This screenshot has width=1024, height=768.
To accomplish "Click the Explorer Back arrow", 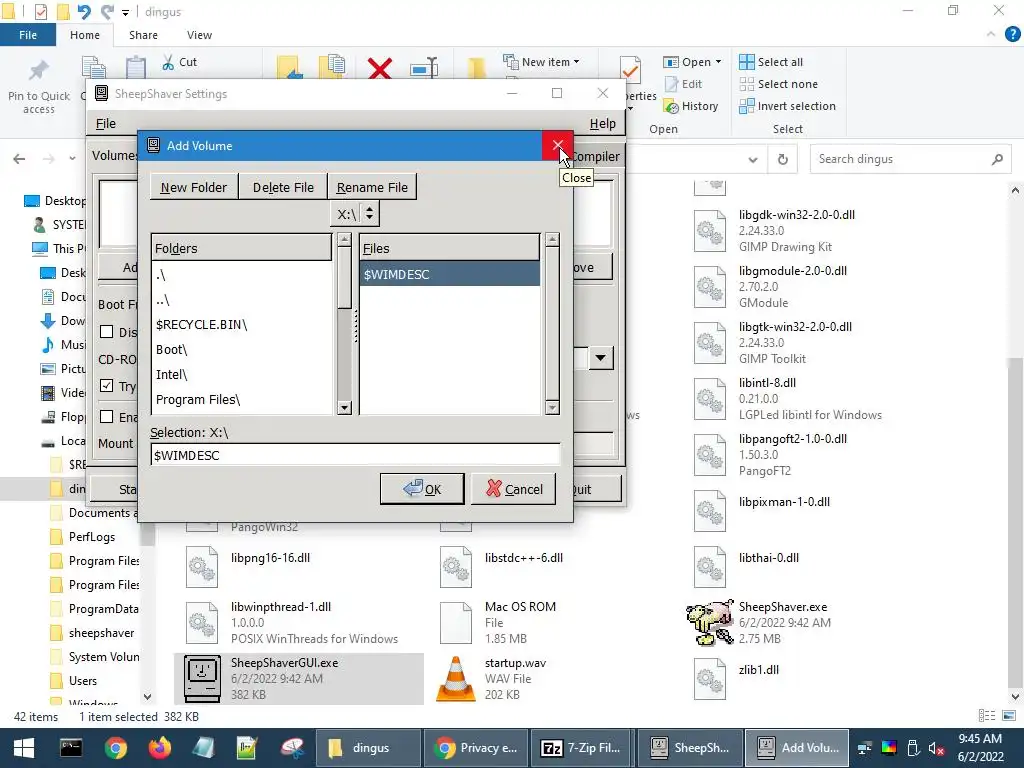I will point(20,159).
